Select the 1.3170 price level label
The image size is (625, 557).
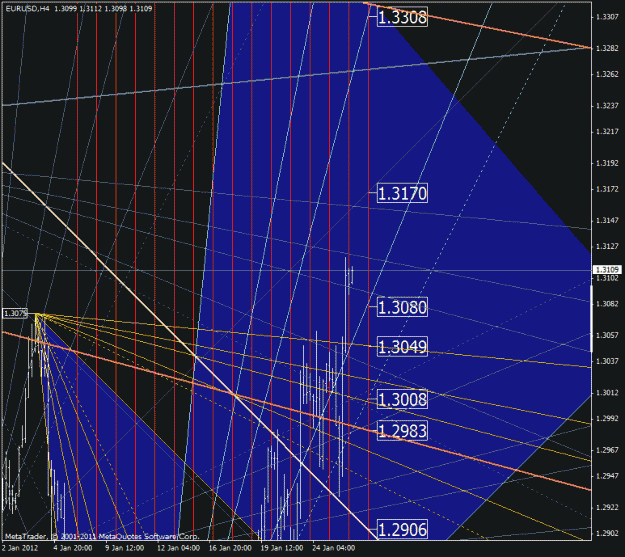(x=402, y=193)
